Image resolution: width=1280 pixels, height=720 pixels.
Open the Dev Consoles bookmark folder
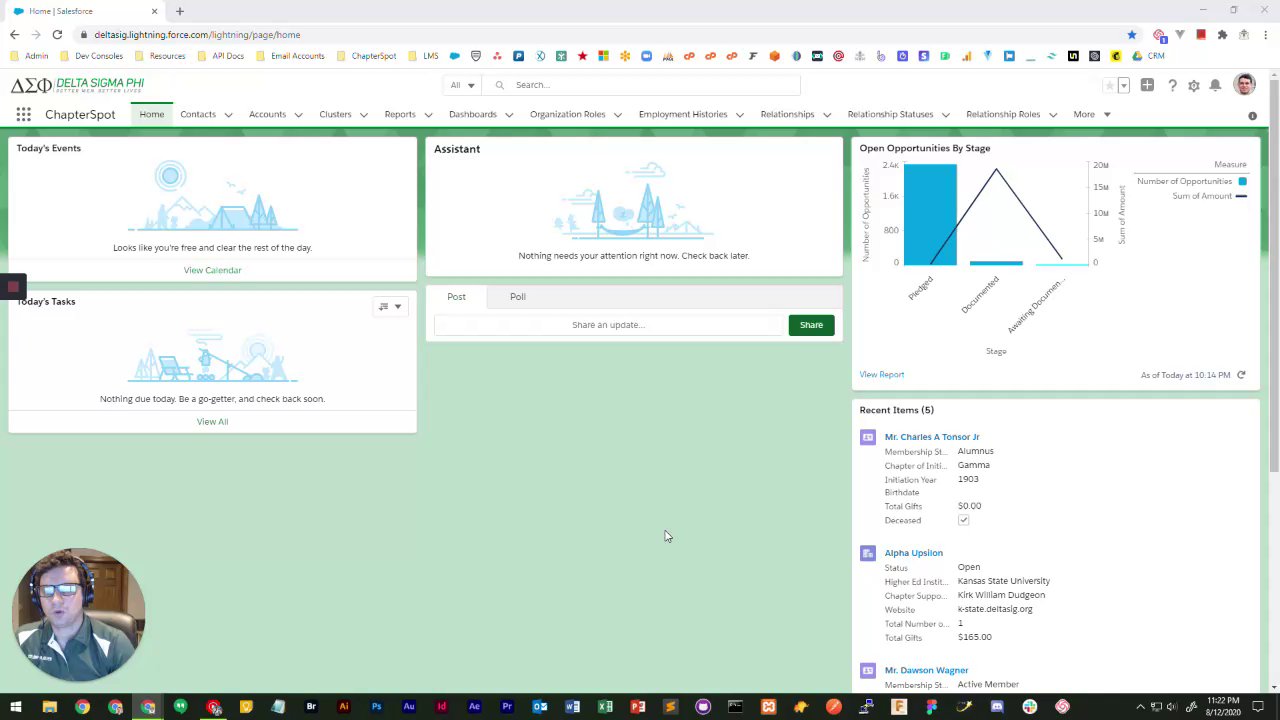click(91, 56)
